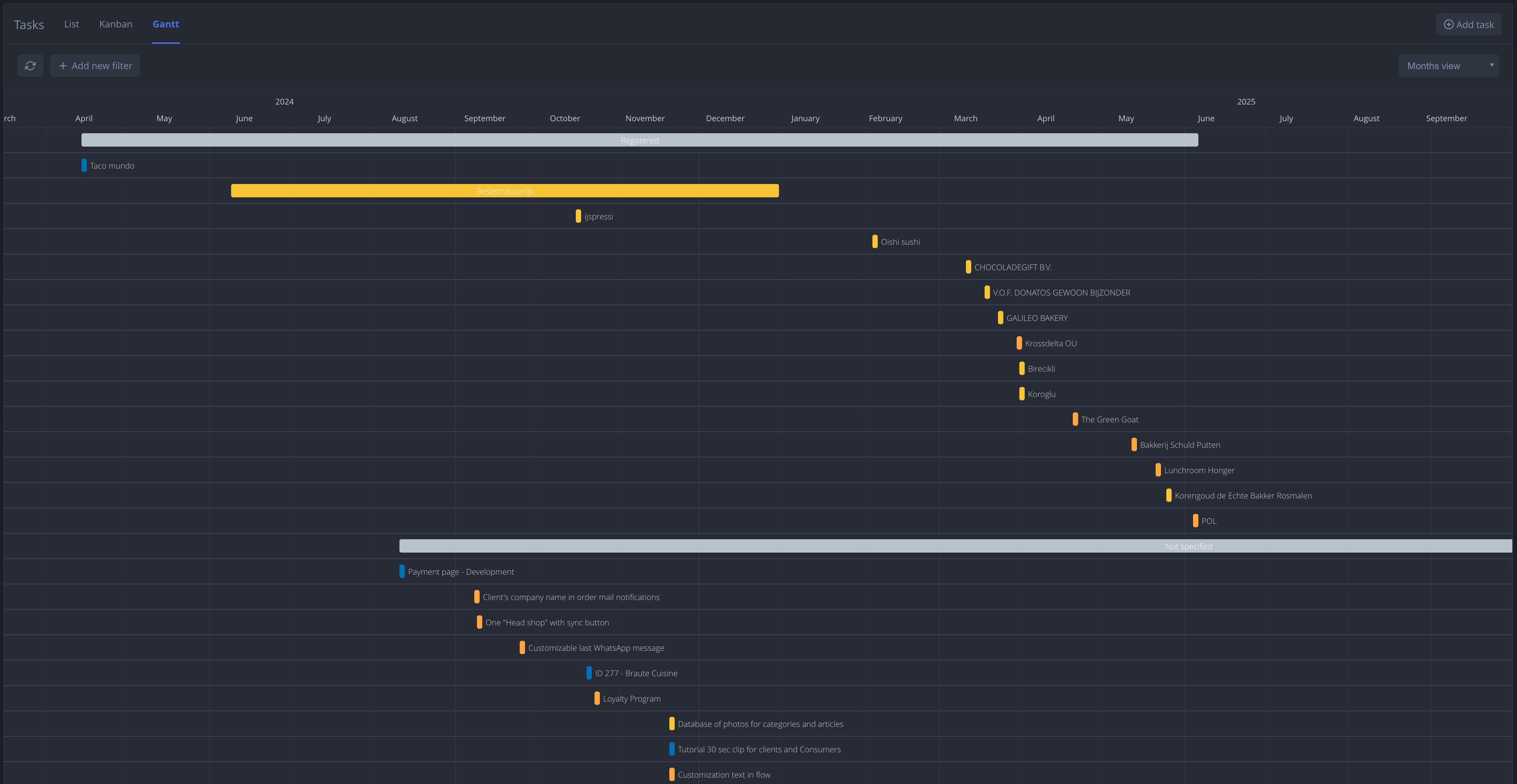Image resolution: width=1517 pixels, height=784 pixels.
Task: Click the Registered group bar
Action: pyautogui.click(x=640, y=140)
